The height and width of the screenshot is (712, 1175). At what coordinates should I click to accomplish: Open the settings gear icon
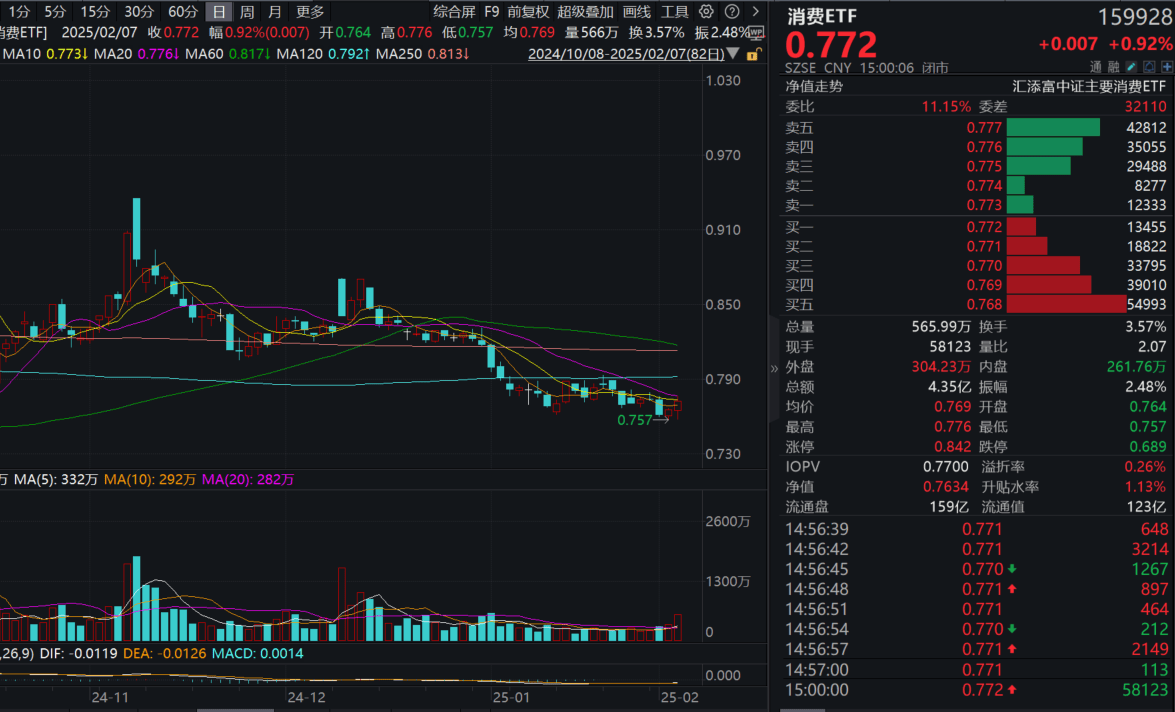(x=706, y=11)
